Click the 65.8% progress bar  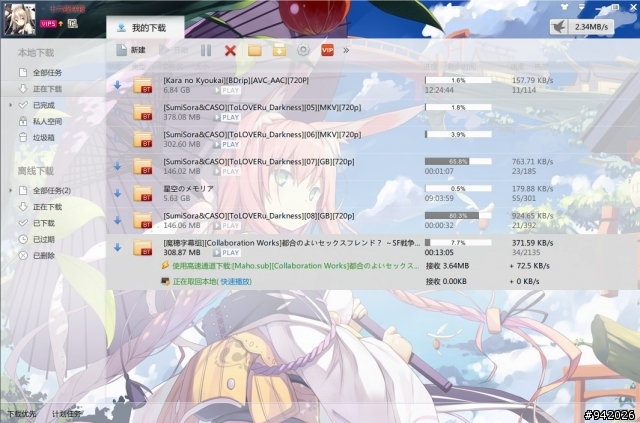[x=458, y=161]
